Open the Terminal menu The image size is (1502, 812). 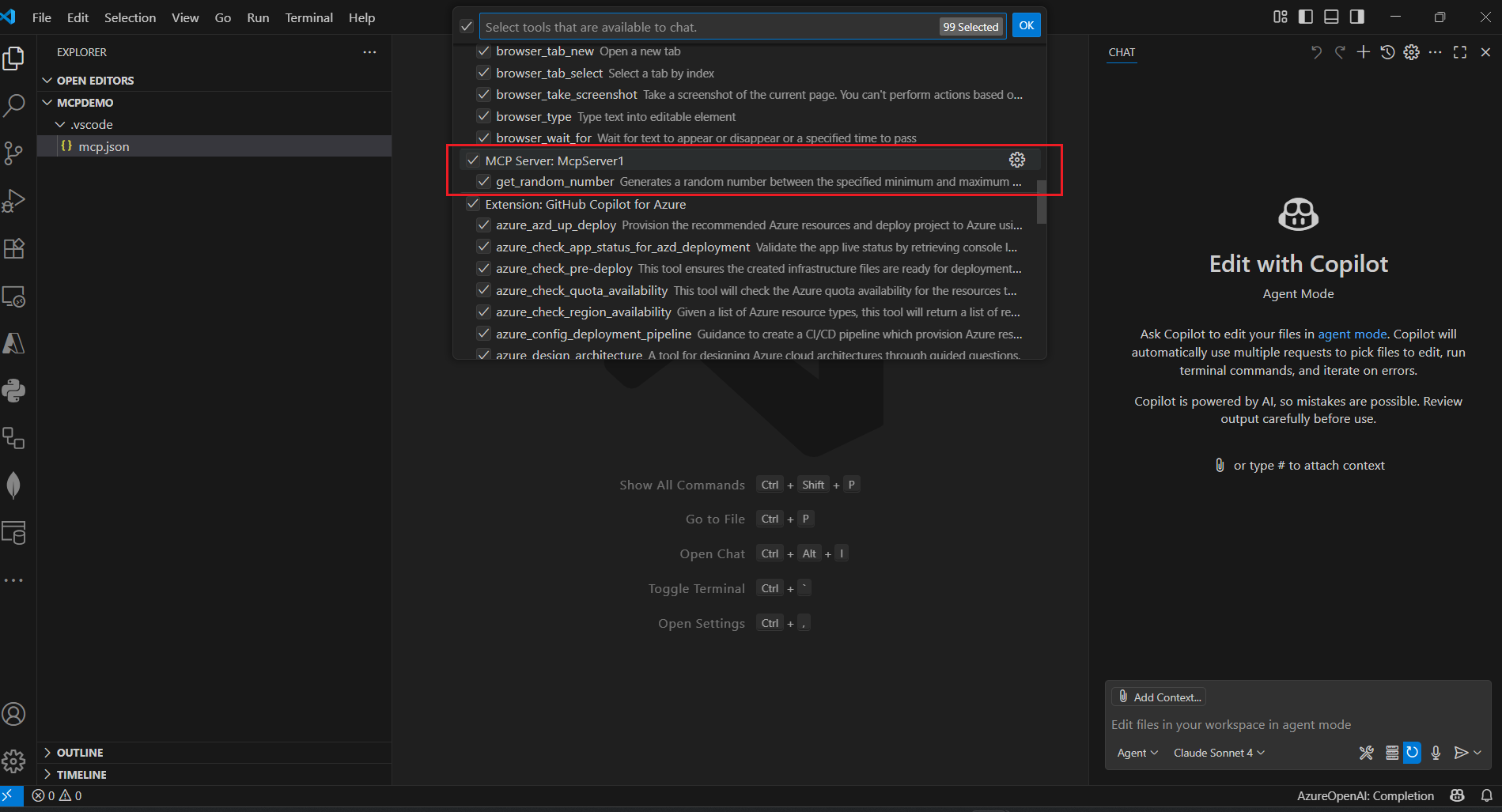coord(308,17)
